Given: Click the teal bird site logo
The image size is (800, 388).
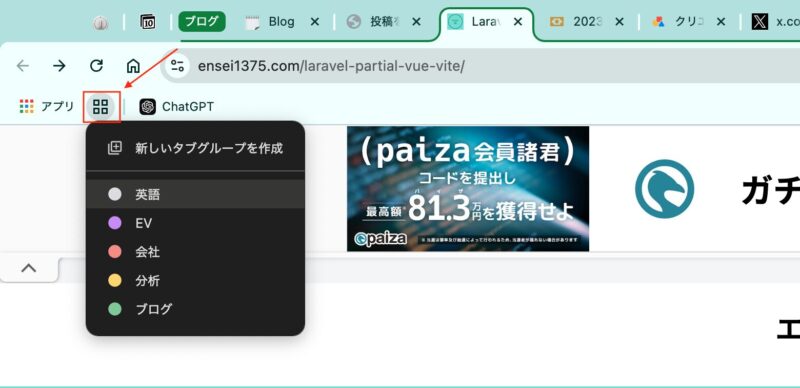Looking at the screenshot, I should click(664, 189).
